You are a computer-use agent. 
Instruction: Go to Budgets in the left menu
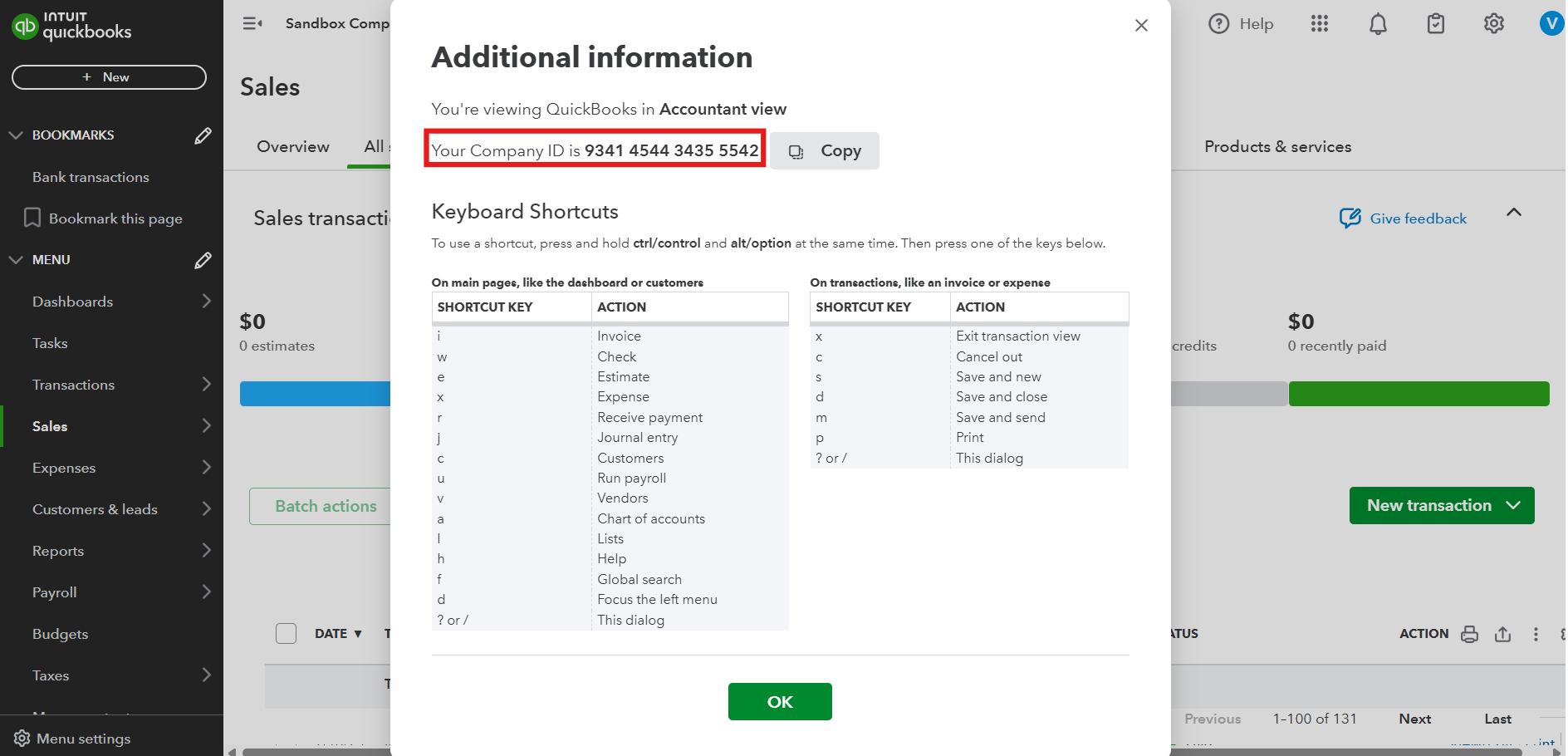(x=60, y=634)
